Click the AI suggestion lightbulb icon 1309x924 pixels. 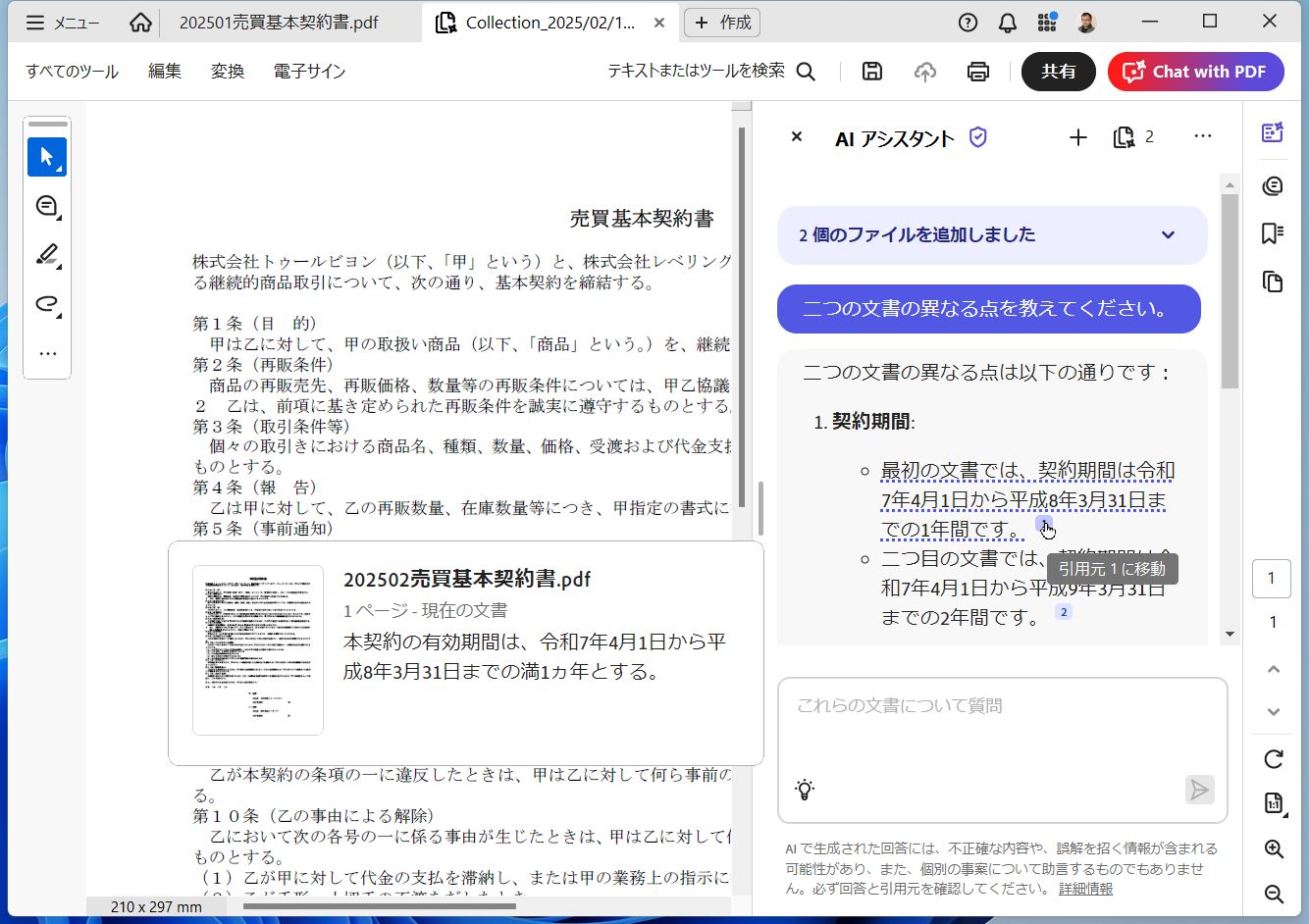[805, 790]
